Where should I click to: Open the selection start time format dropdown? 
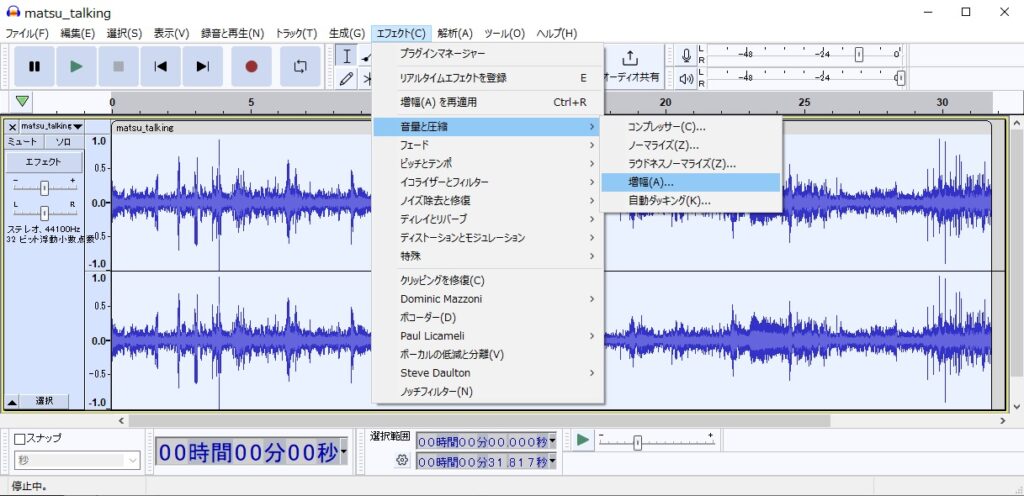[552, 441]
